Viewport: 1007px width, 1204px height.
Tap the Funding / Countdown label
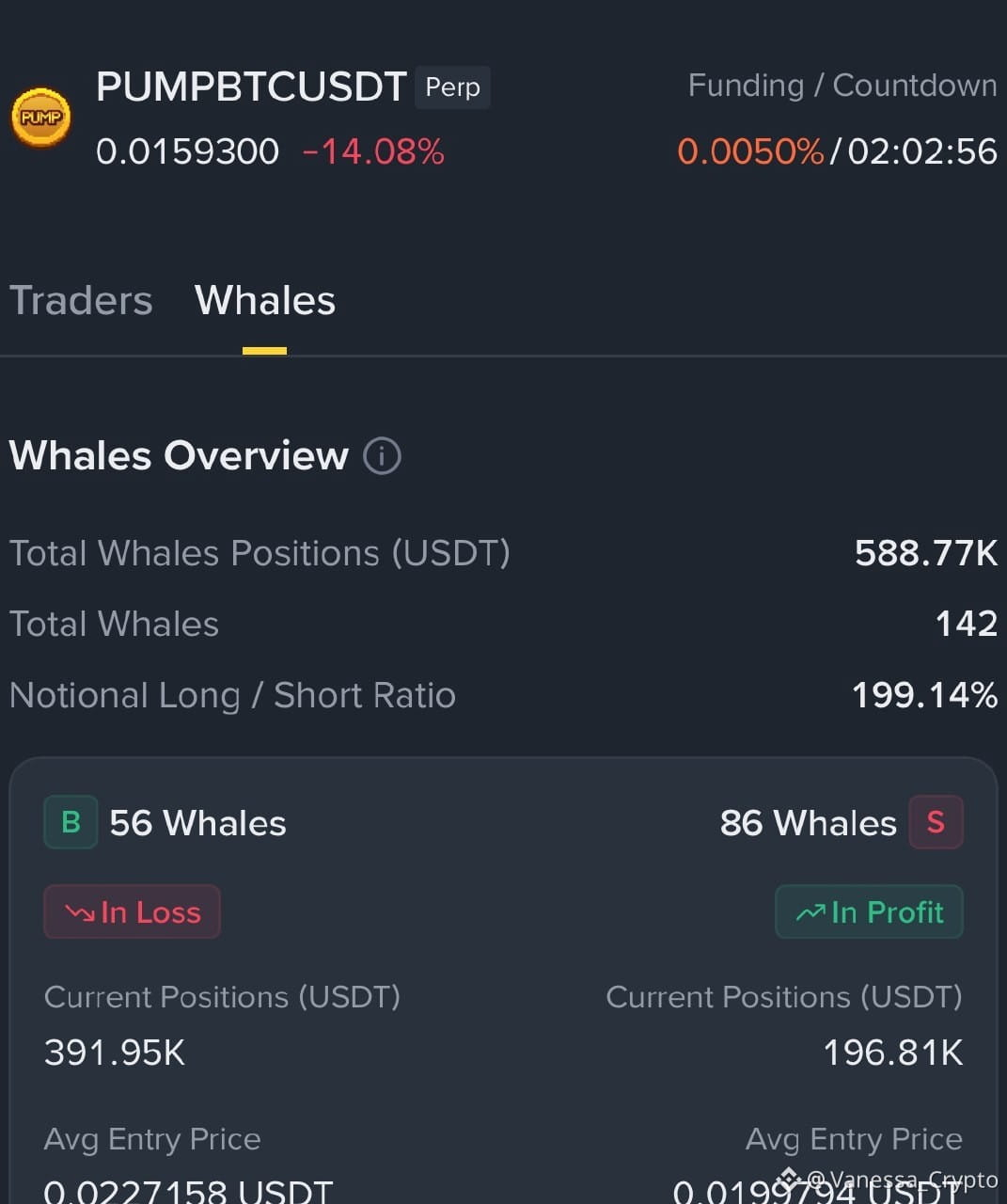(x=842, y=86)
